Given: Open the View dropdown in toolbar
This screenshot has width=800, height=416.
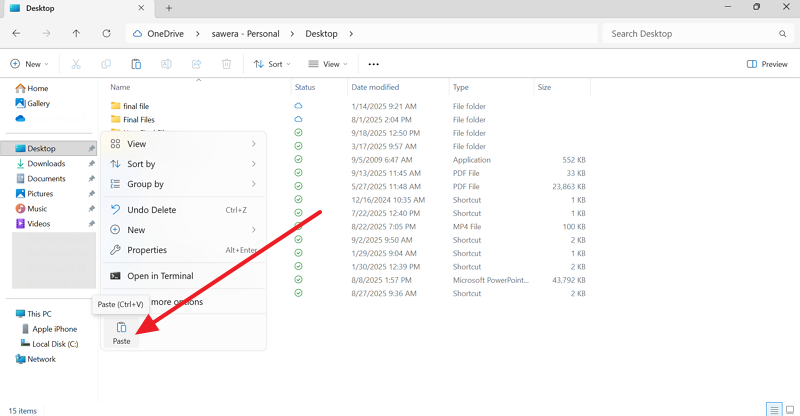Looking at the screenshot, I should coord(327,64).
